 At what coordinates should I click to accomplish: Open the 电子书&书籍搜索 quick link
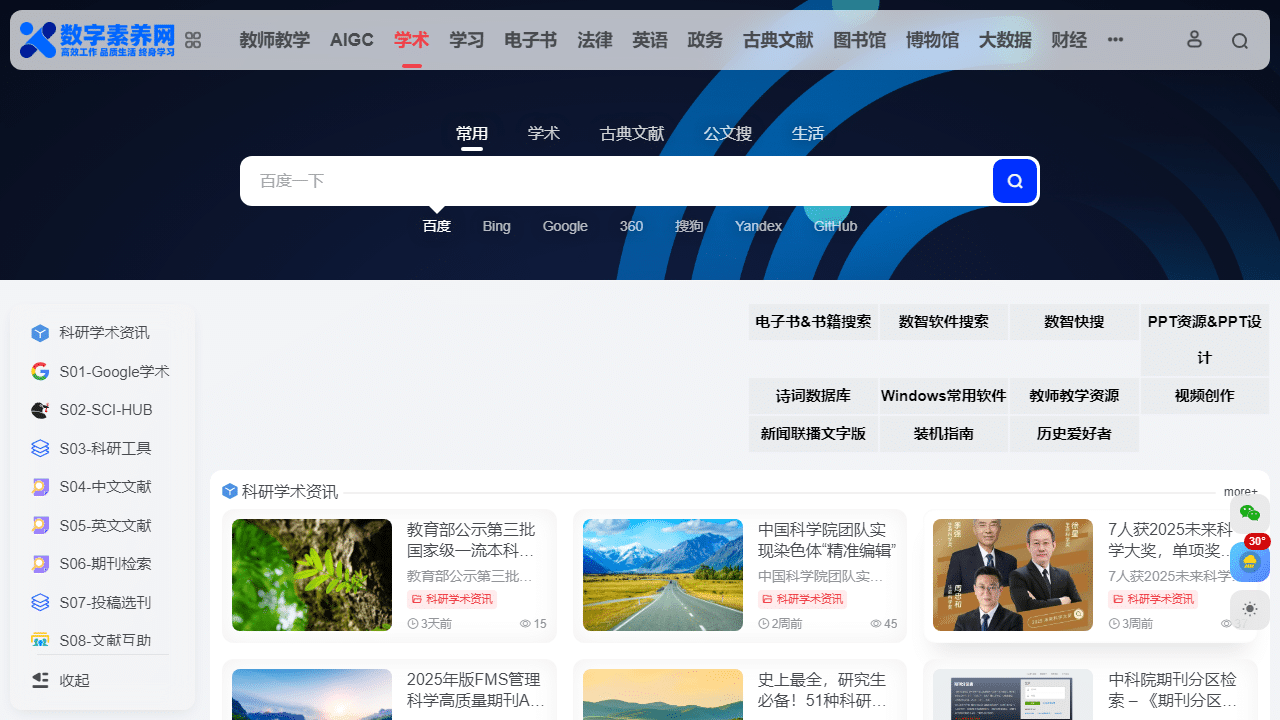(813, 322)
